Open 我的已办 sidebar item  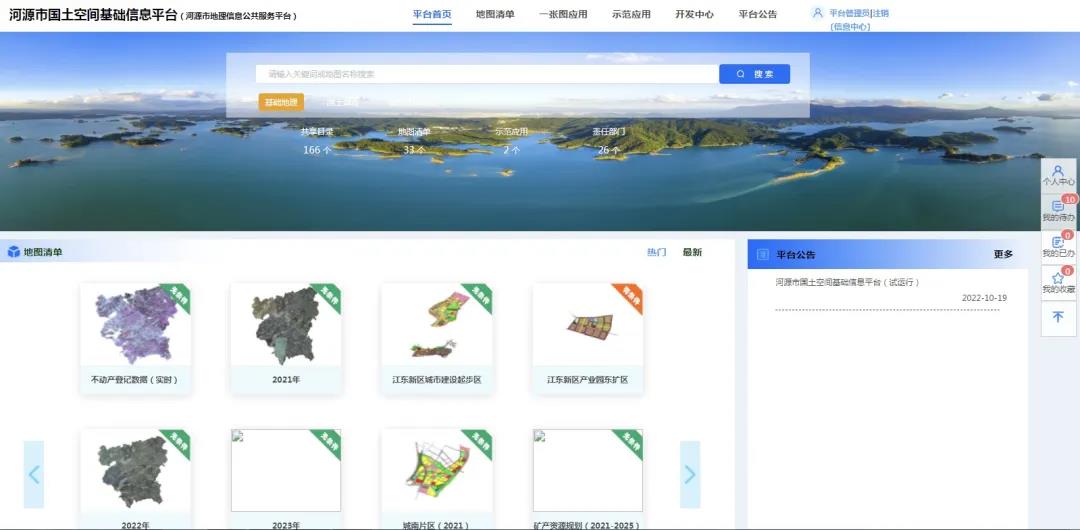pyautogui.click(x=1058, y=247)
